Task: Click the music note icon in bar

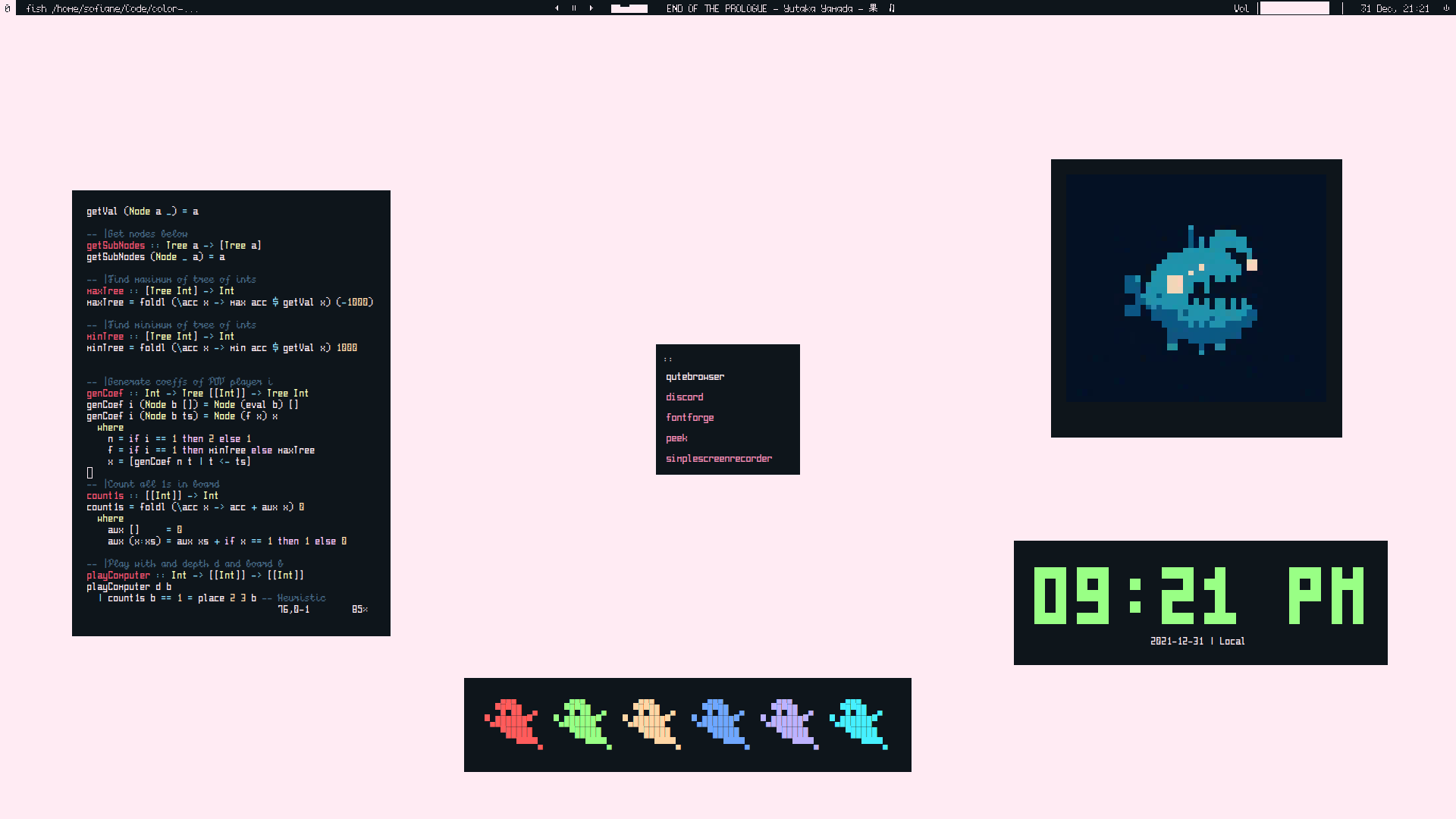Action: pyautogui.click(x=892, y=8)
